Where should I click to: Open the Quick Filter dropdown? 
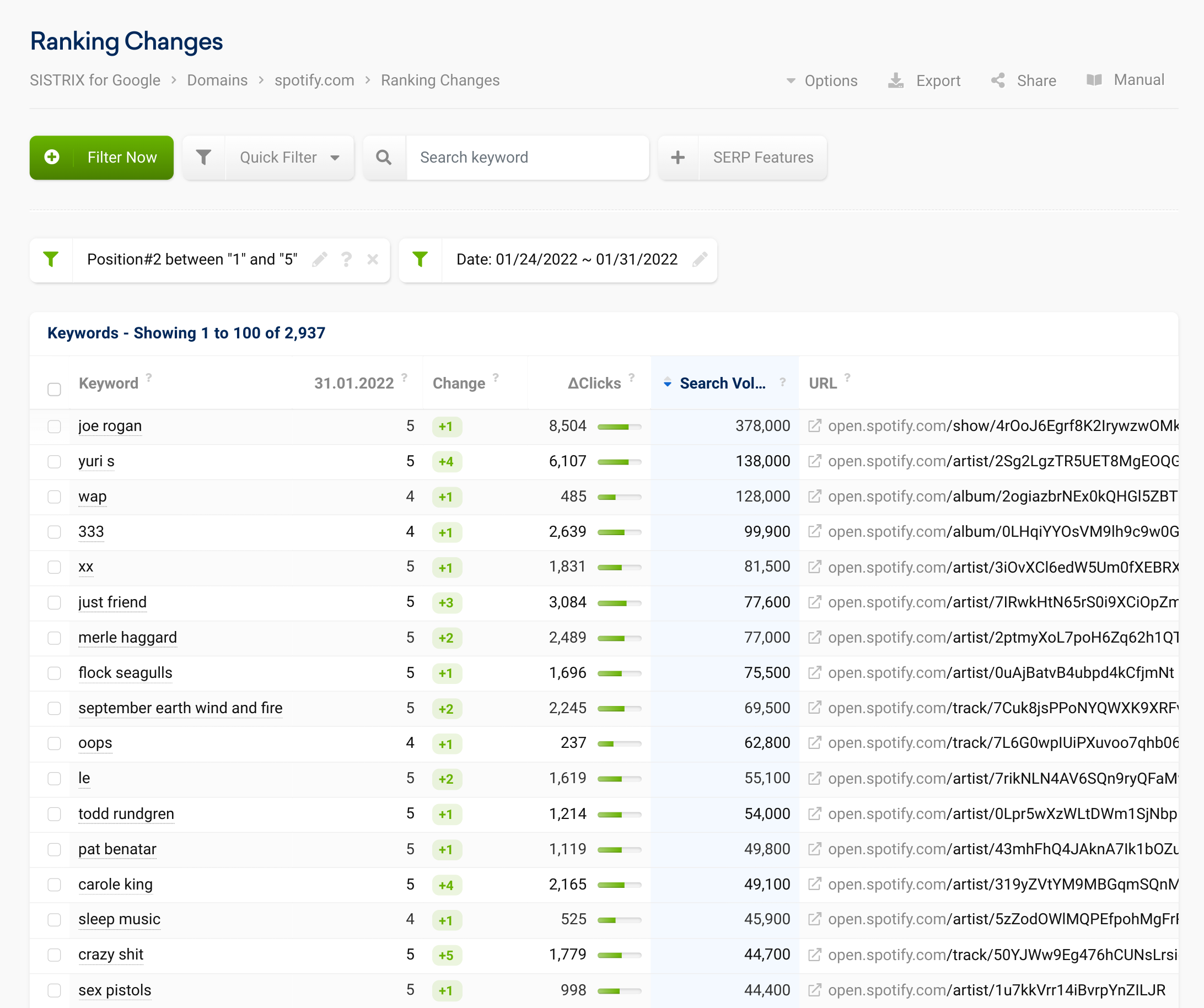tap(289, 158)
